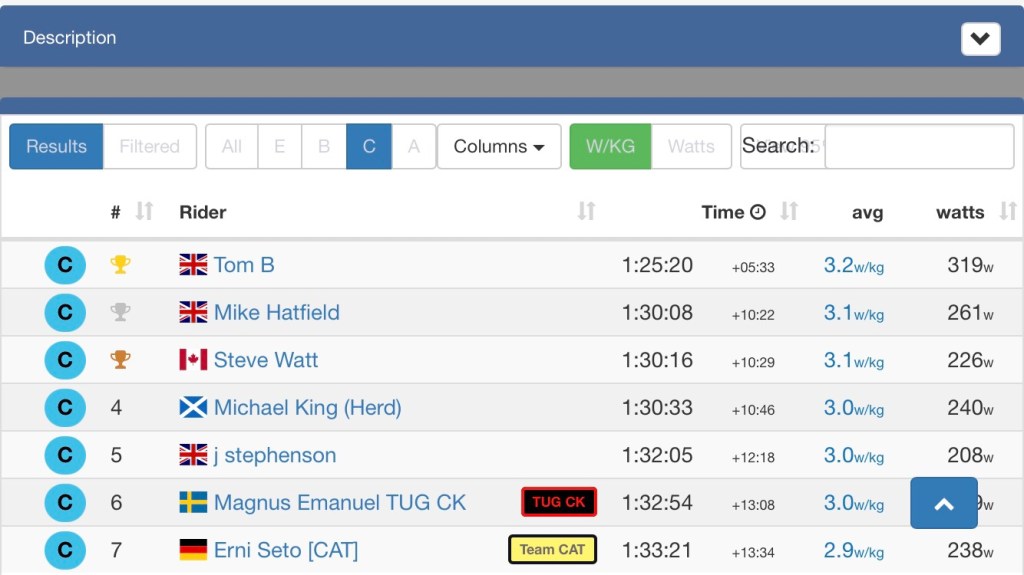Screen dimensions: 1024x575
Task: Switch to the Results tab
Action: pos(56,146)
